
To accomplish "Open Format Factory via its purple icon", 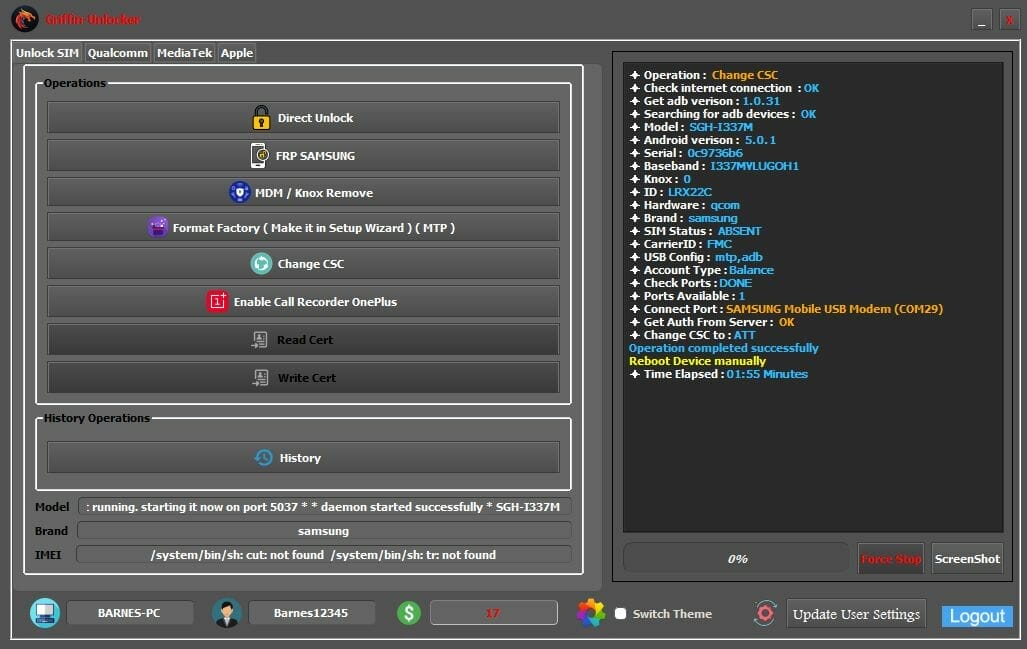I will (158, 227).
